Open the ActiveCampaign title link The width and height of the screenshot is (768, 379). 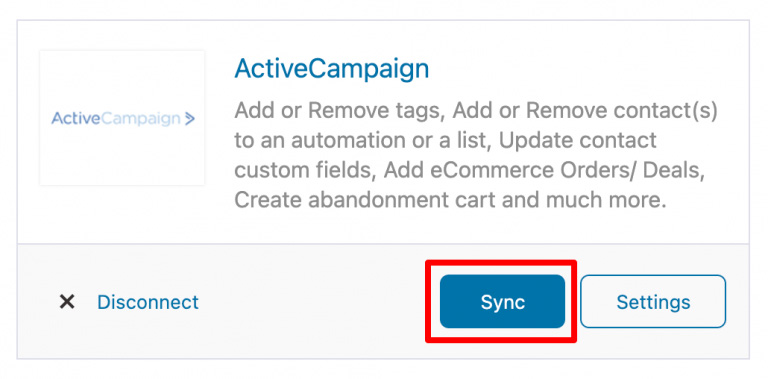(x=332, y=70)
